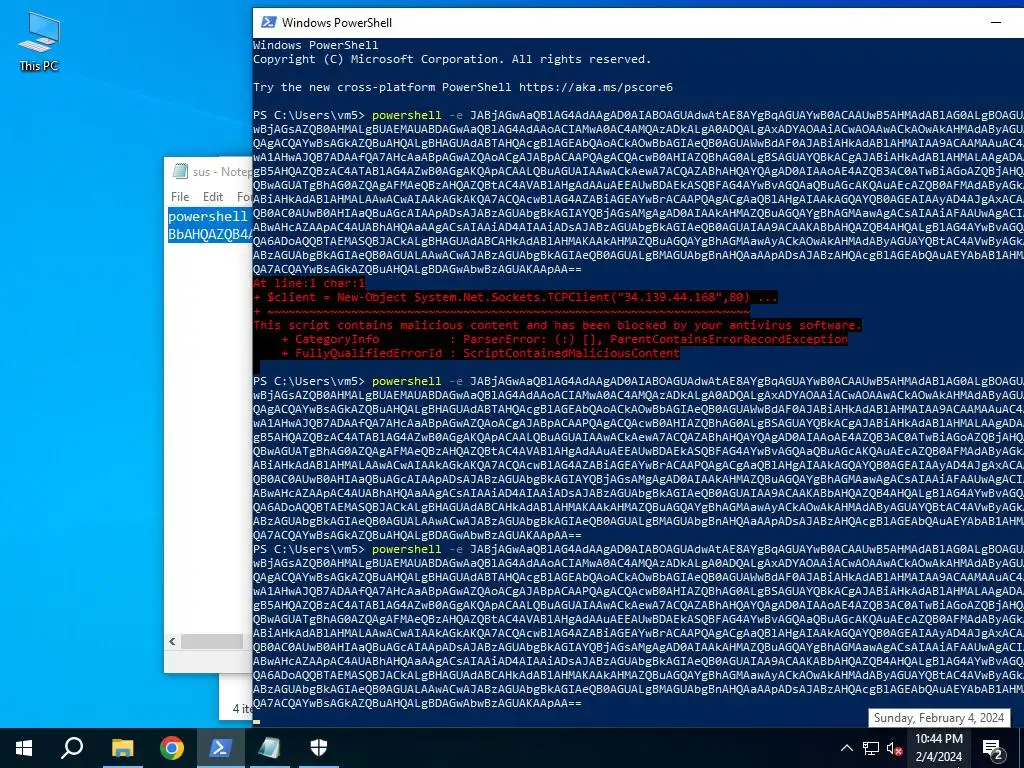Click the TCPClient error line in PowerShell
The width and height of the screenshot is (1024, 768).
coord(515,297)
